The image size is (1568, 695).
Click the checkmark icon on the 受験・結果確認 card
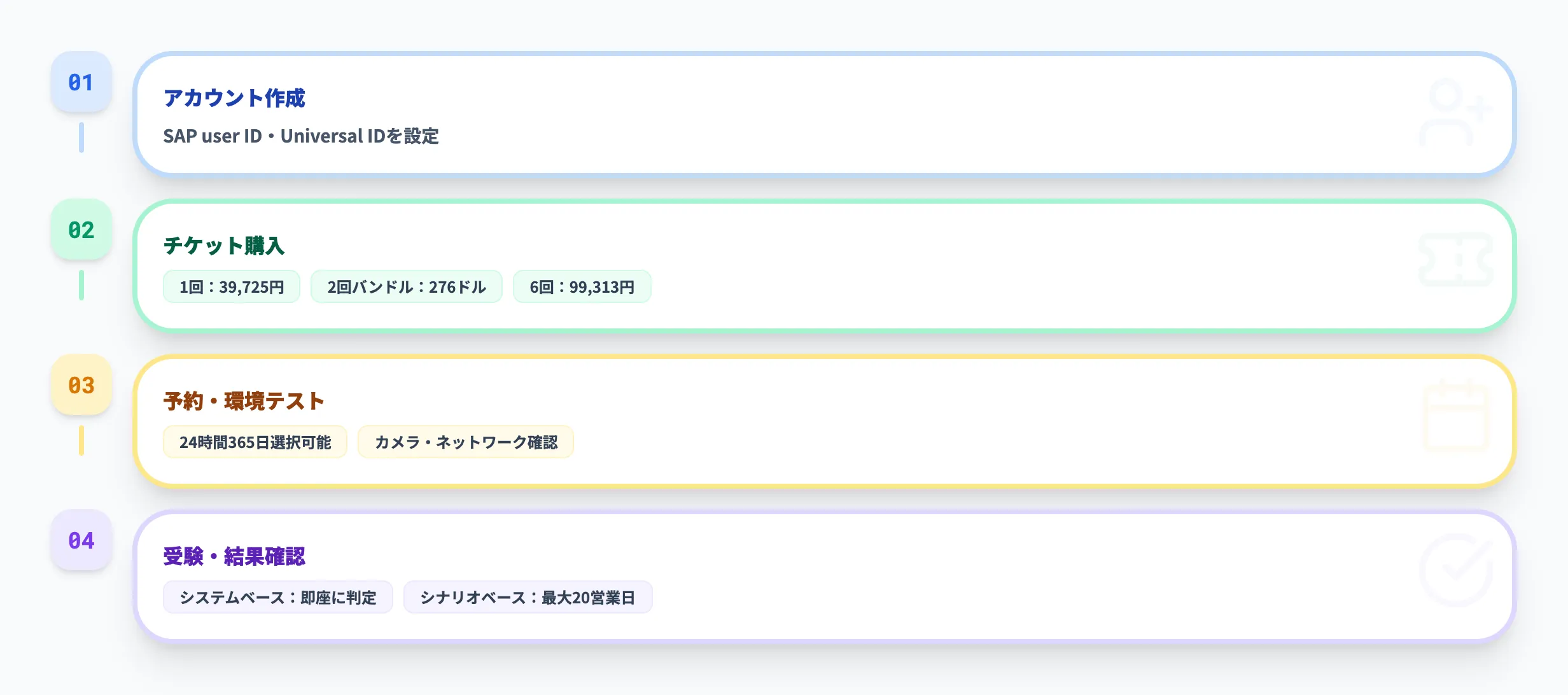pos(1455,570)
